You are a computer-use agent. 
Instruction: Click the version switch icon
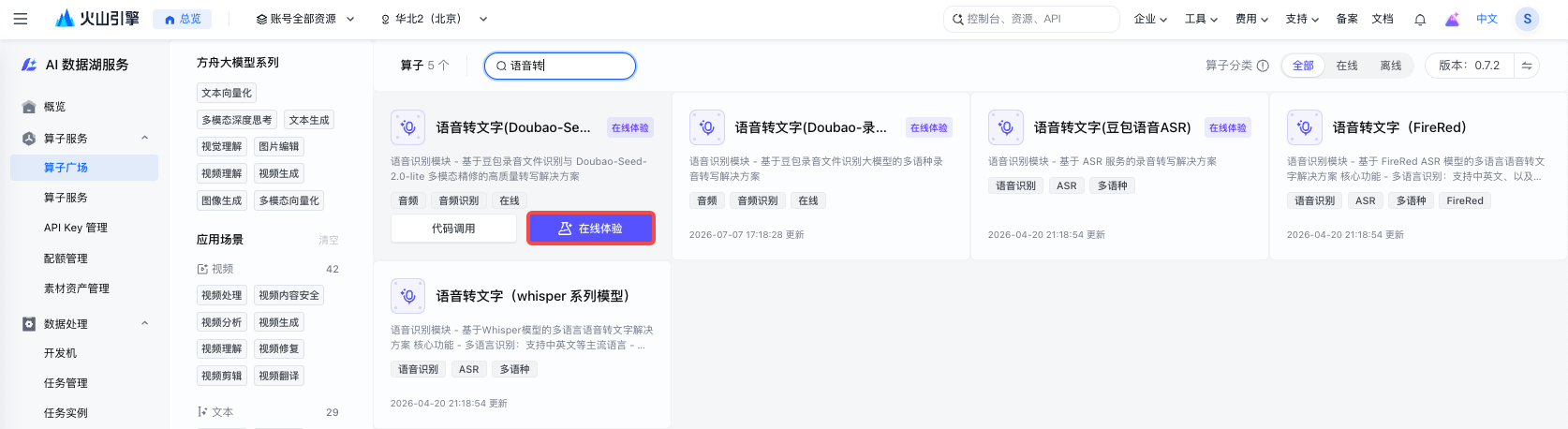[1527, 66]
